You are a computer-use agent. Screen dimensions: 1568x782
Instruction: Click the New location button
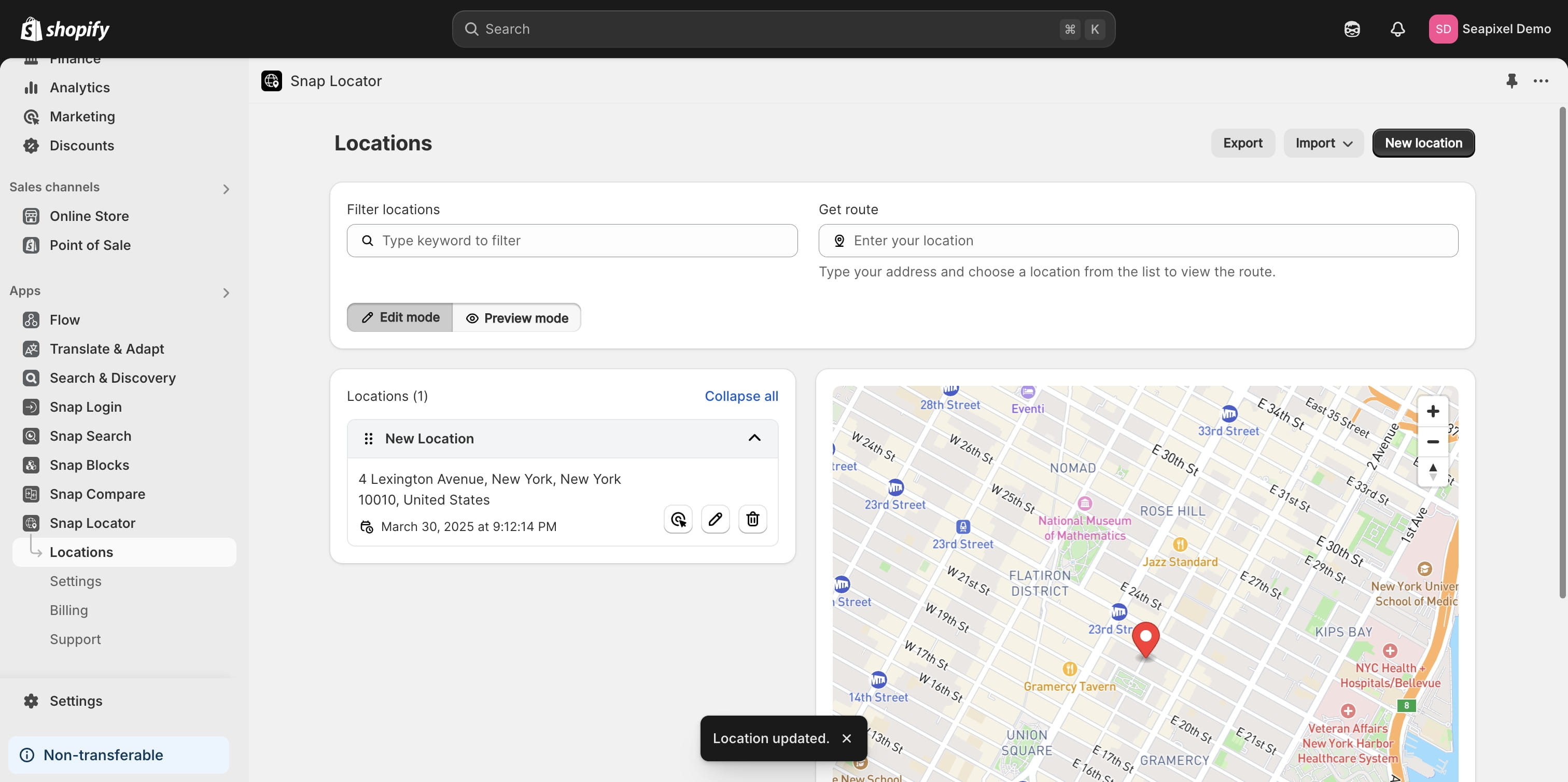[x=1423, y=143]
